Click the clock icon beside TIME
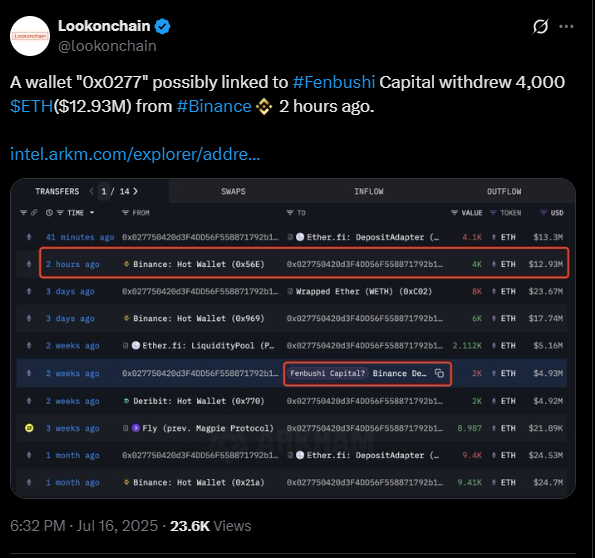595x558 pixels. (x=49, y=213)
